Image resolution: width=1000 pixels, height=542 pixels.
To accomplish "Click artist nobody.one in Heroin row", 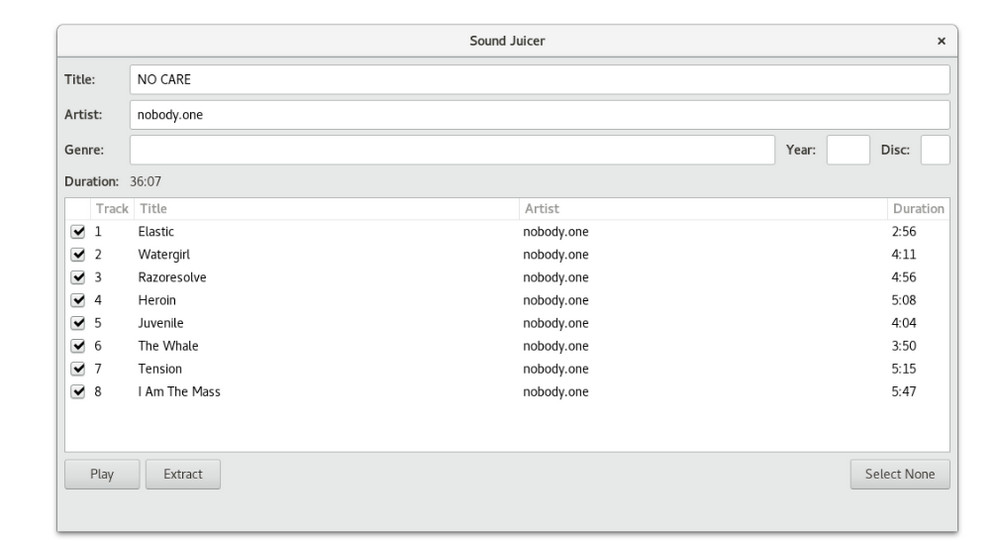I will point(555,300).
